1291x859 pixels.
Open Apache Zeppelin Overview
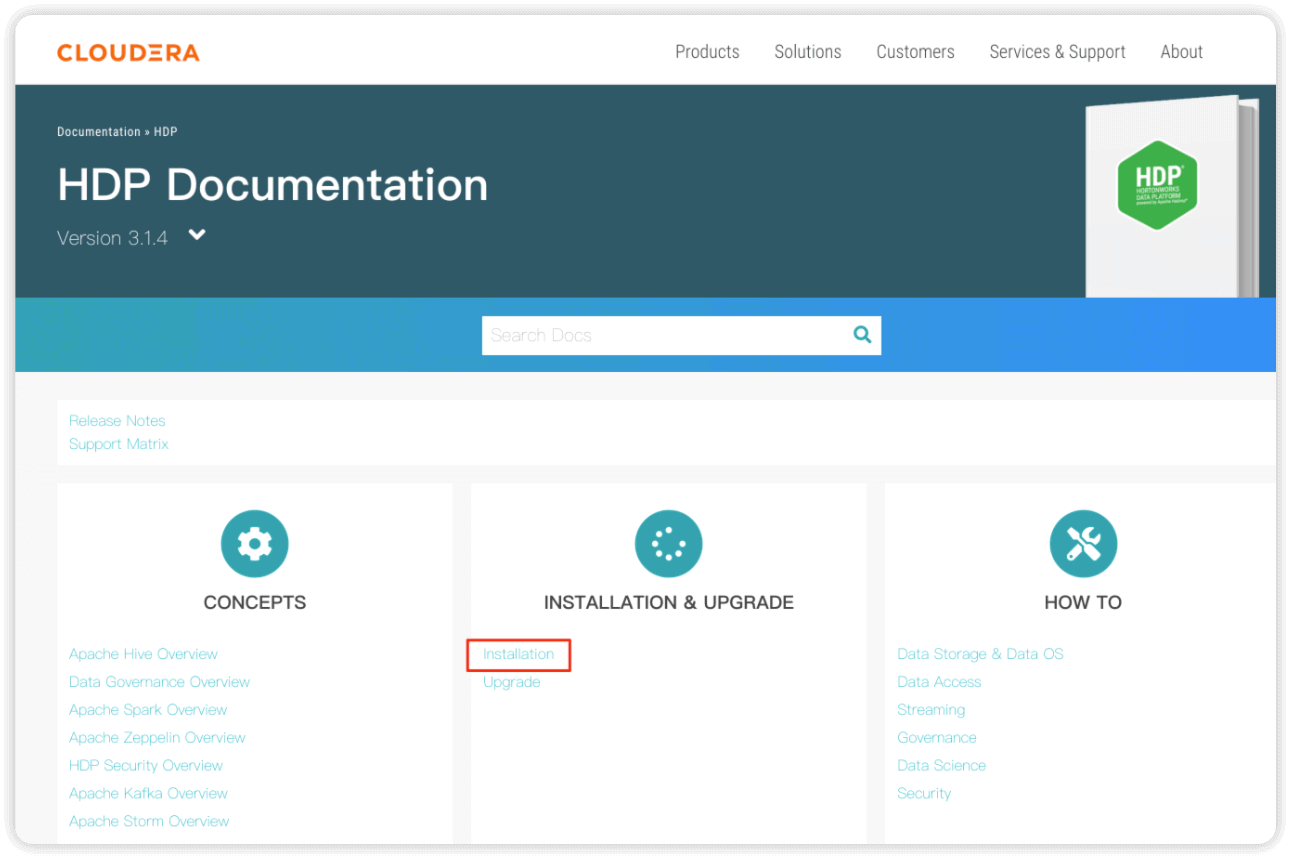coord(157,738)
